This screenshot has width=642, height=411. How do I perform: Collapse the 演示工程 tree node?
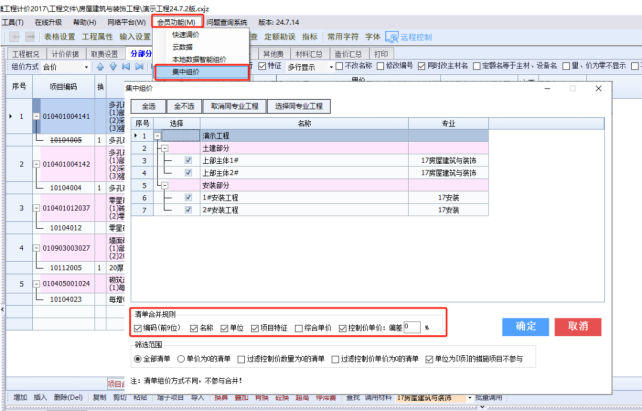tap(158, 136)
